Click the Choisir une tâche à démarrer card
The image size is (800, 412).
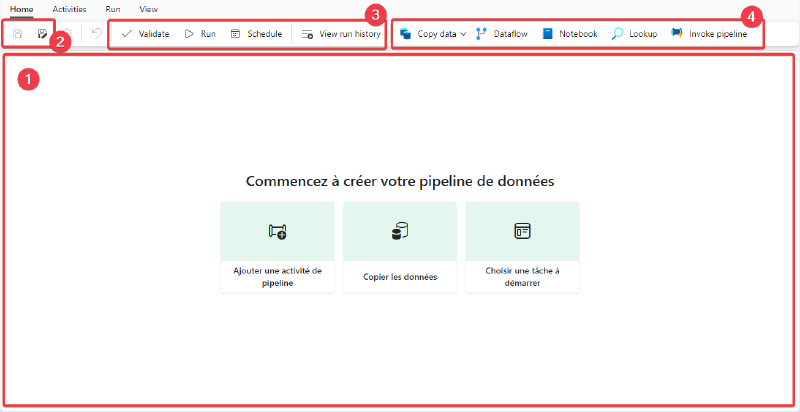click(x=522, y=247)
